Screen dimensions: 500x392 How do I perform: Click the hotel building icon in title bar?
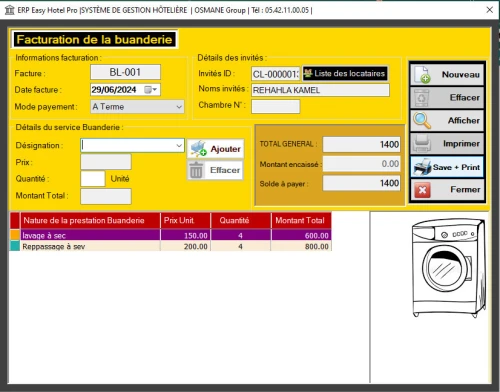[10, 10]
